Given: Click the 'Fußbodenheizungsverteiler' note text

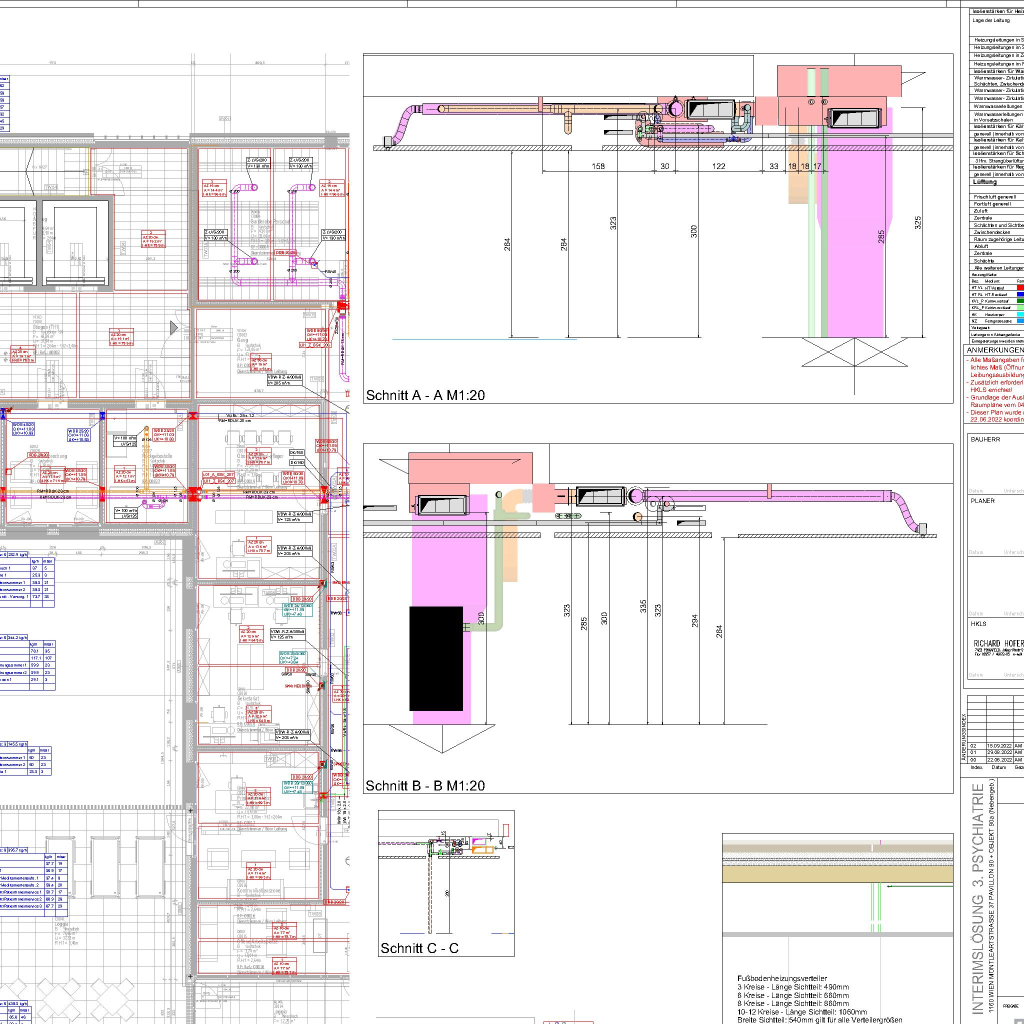Looking at the screenshot, I should click(782, 977).
